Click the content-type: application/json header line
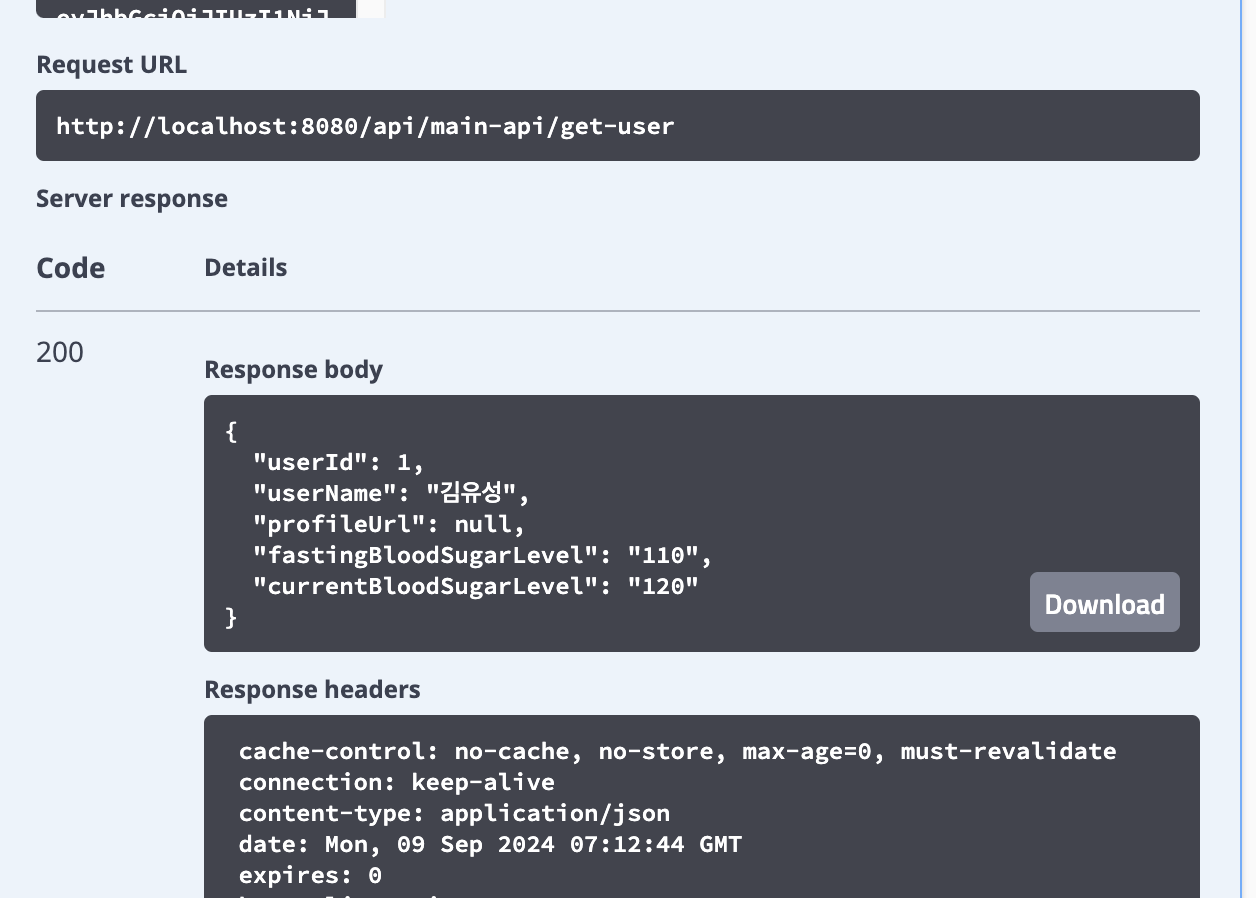The height and width of the screenshot is (898, 1256). (x=455, y=813)
